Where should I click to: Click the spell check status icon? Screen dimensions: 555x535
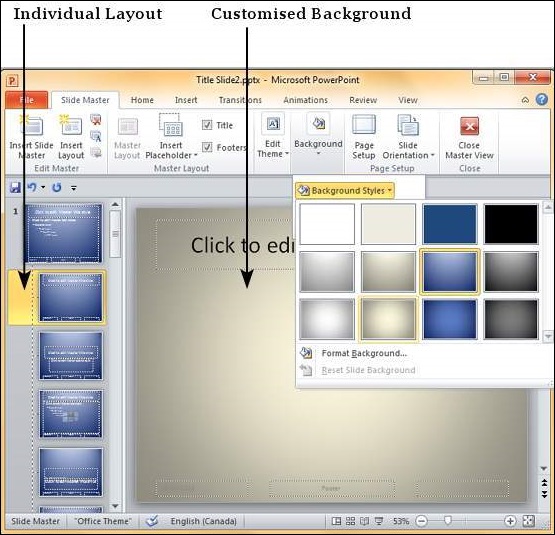[152, 521]
